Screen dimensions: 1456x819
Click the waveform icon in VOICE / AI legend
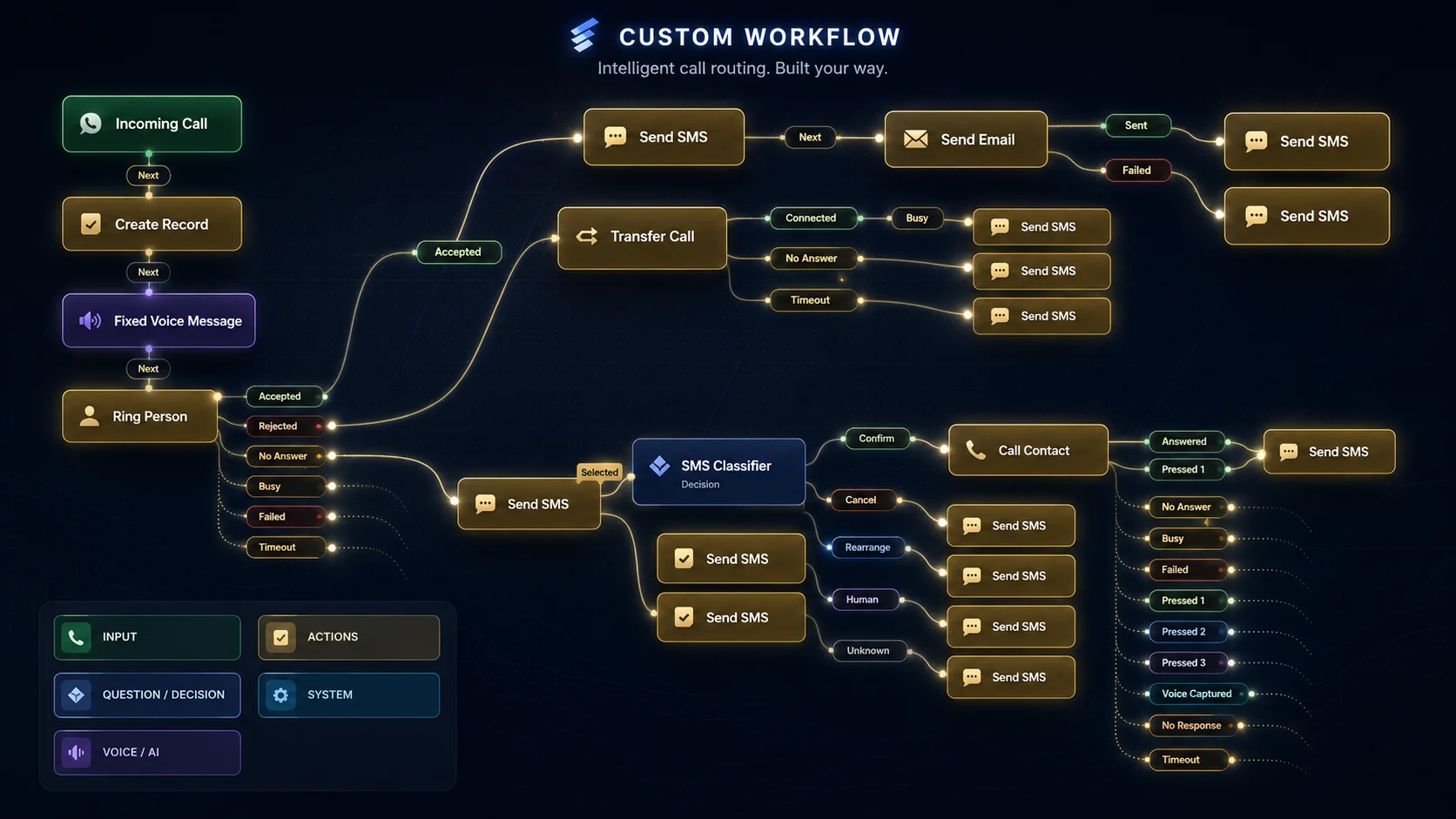coord(76,752)
